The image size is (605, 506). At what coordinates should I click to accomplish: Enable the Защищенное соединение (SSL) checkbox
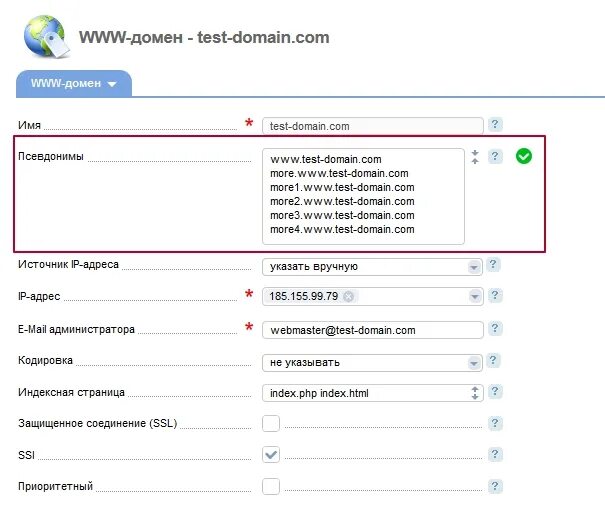tap(271, 423)
